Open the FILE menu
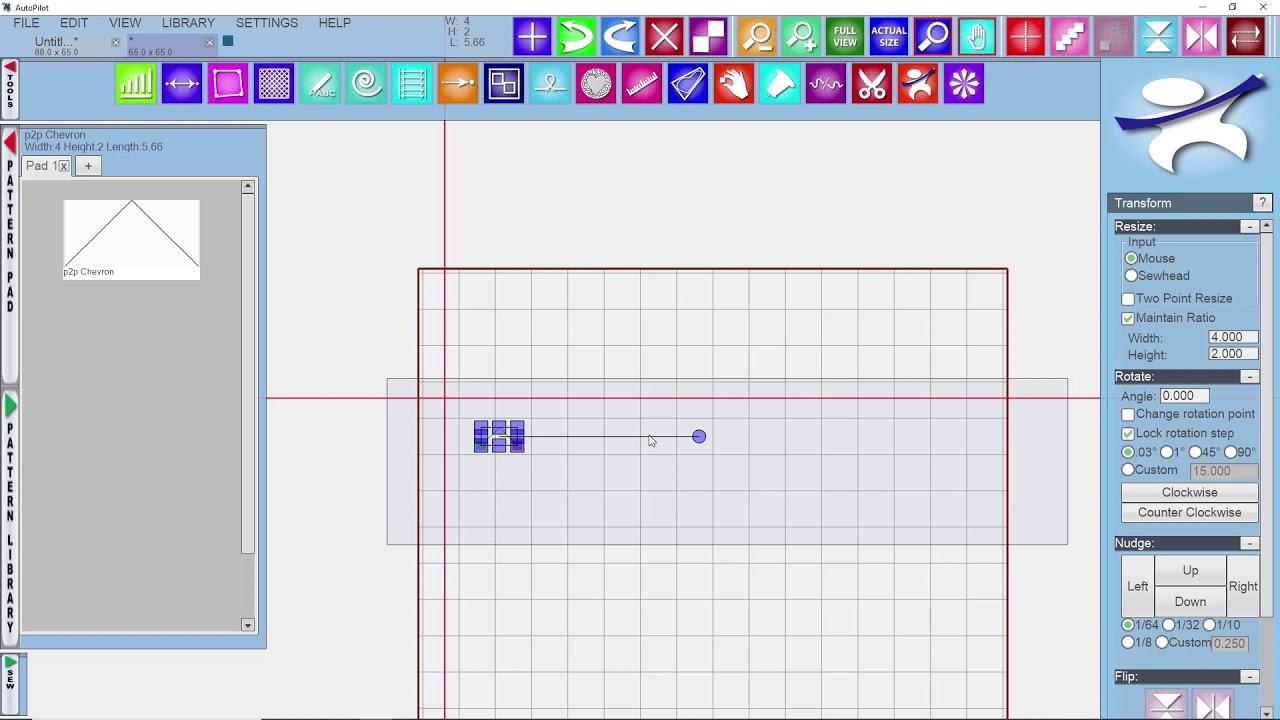Viewport: 1280px width, 720px height. pos(26,22)
